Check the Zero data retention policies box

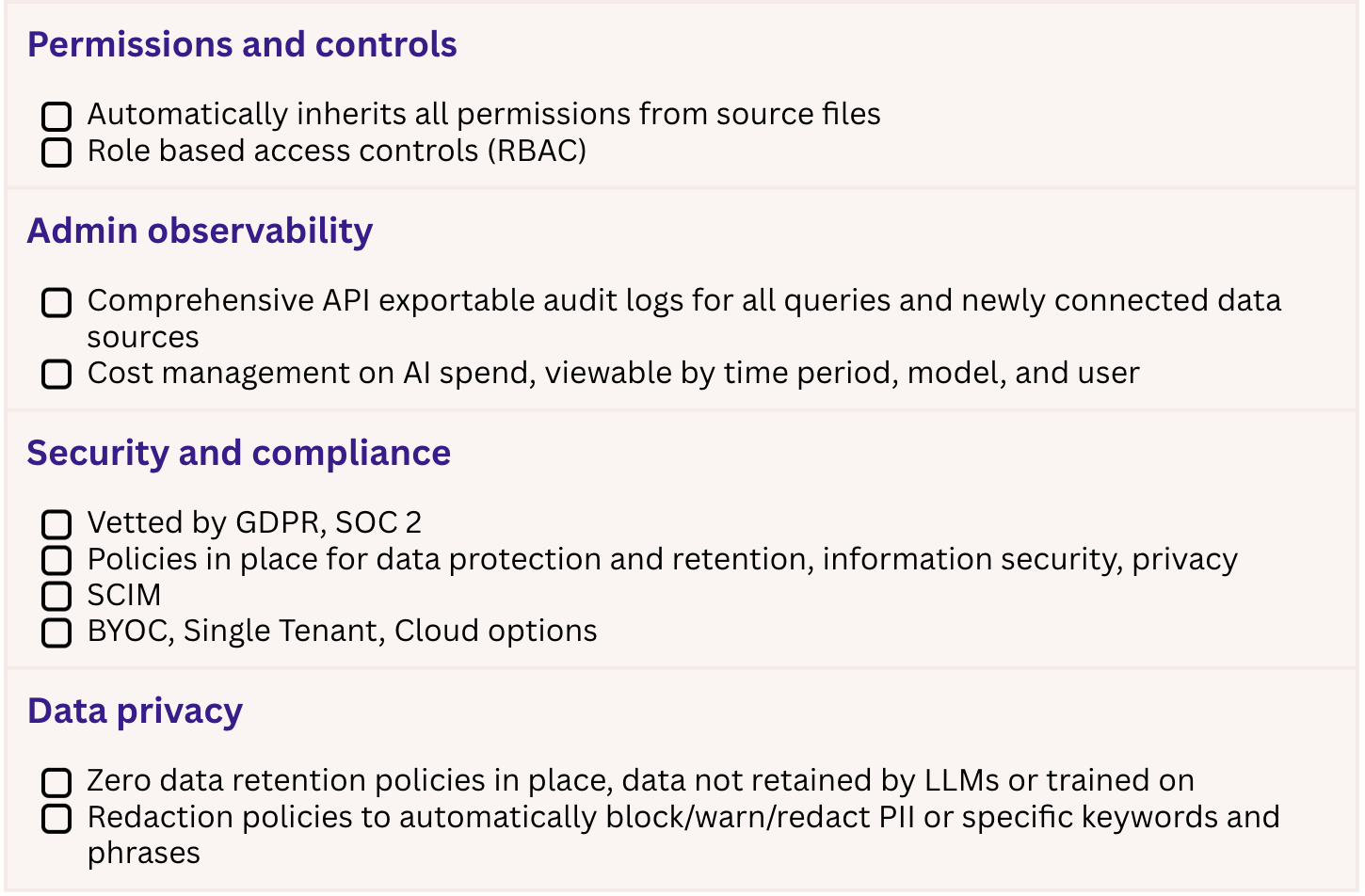56,781
